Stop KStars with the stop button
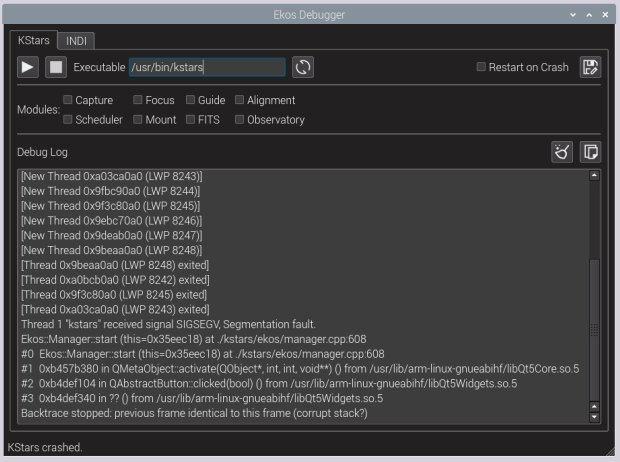The width and height of the screenshot is (620, 462). pos(56,67)
